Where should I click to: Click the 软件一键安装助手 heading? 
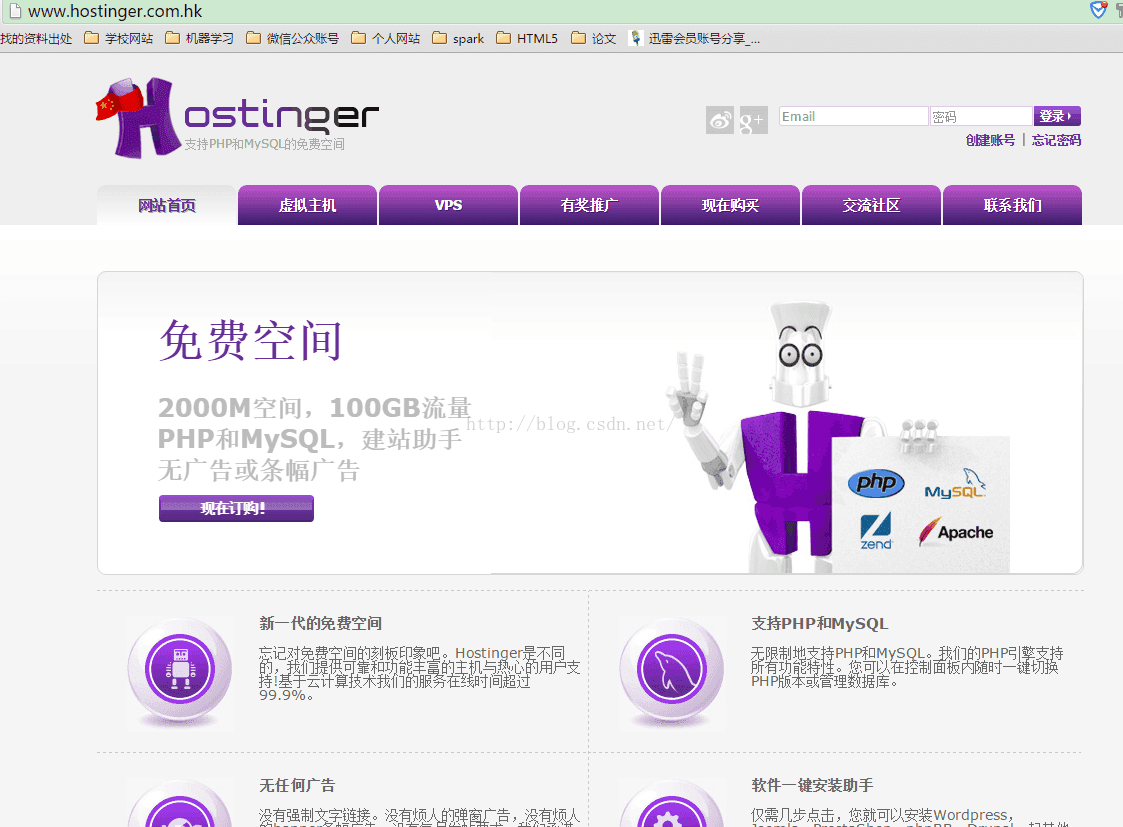point(812,785)
